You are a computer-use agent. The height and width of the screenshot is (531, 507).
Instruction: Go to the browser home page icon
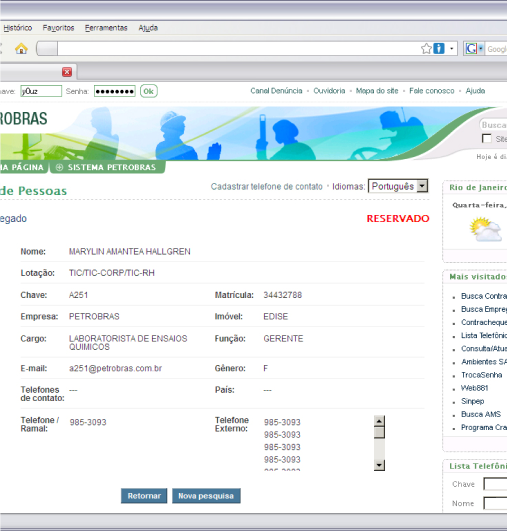point(21,49)
